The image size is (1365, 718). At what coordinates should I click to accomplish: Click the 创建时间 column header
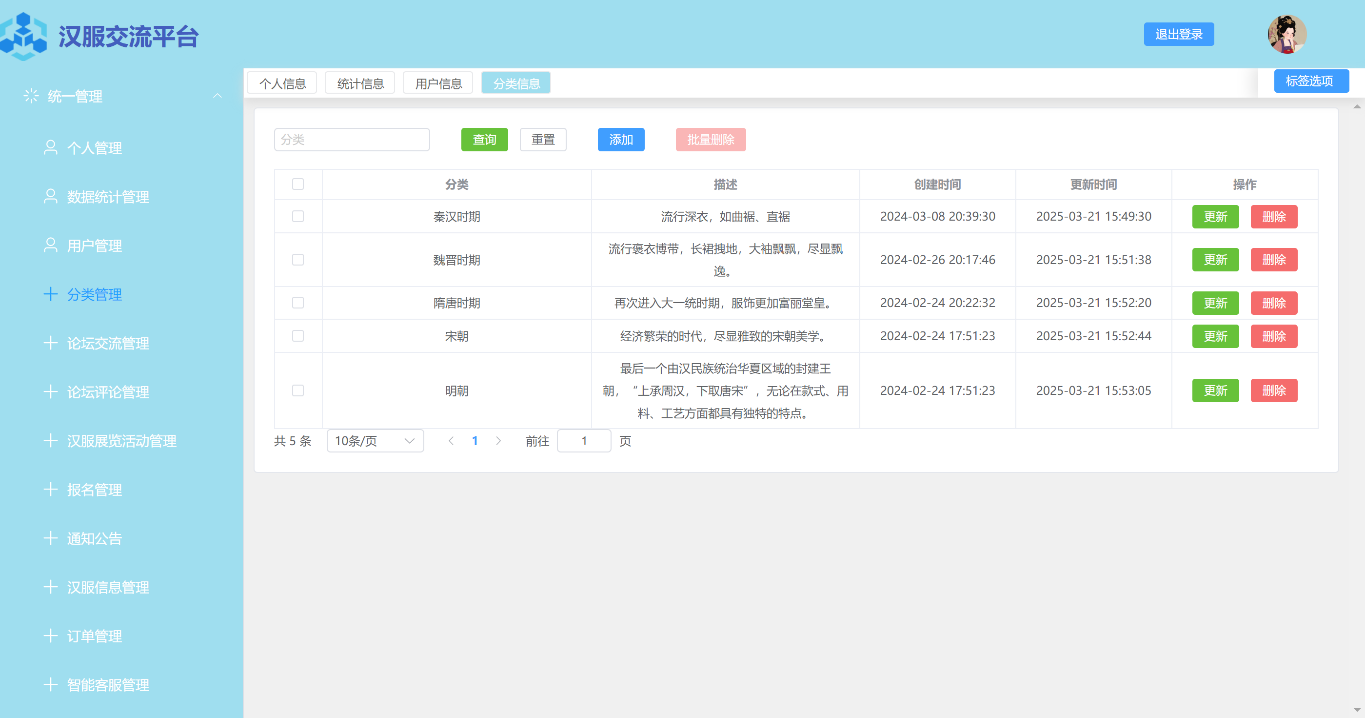[937, 185]
